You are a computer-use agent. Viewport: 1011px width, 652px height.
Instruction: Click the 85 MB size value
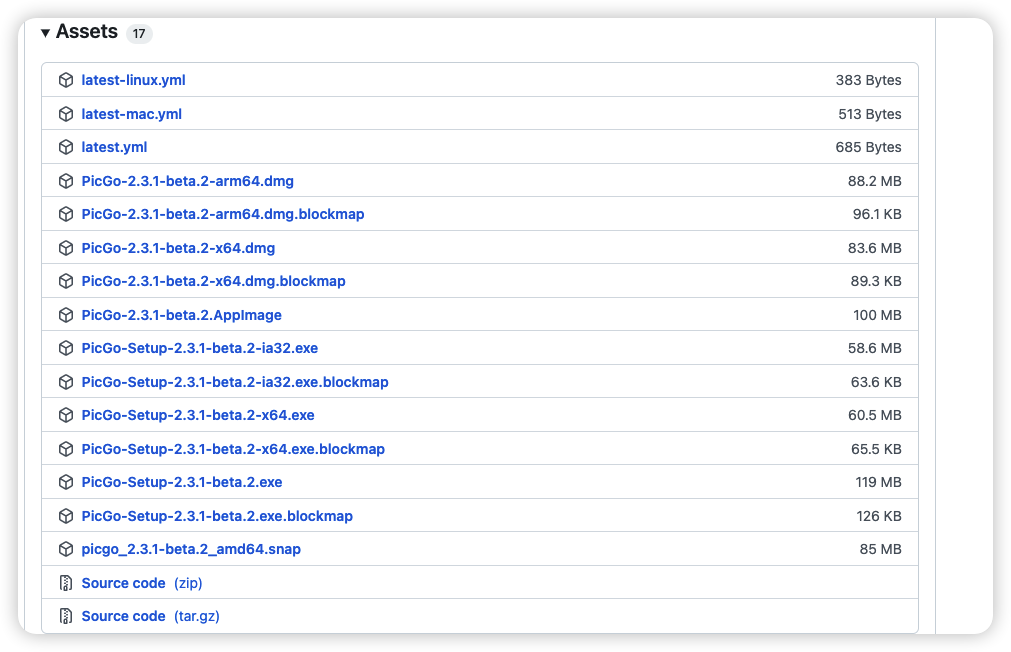(881, 549)
